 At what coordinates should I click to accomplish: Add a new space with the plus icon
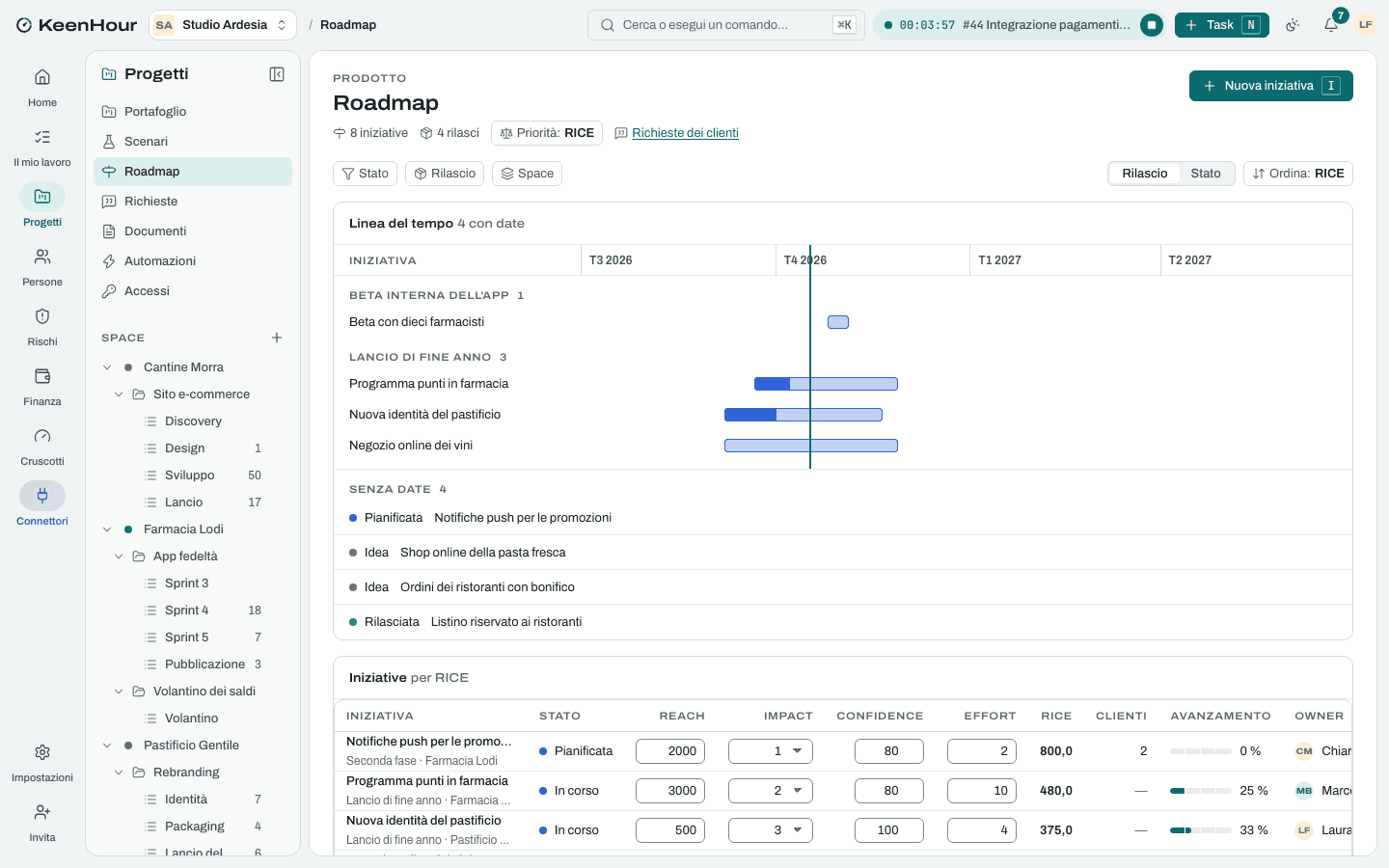click(x=277, y=338)
